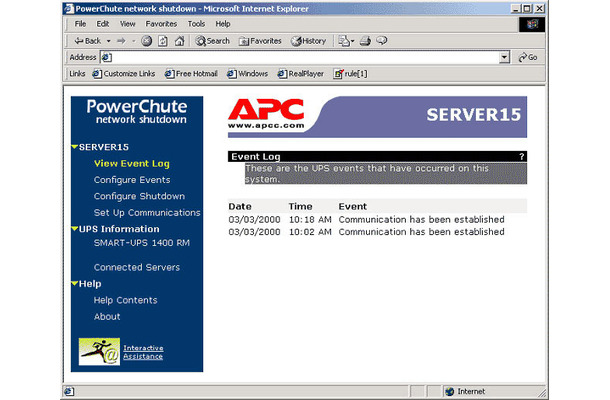Open Configure Shutdown in sidebar
610x400 pixels.
pos(139,196)
